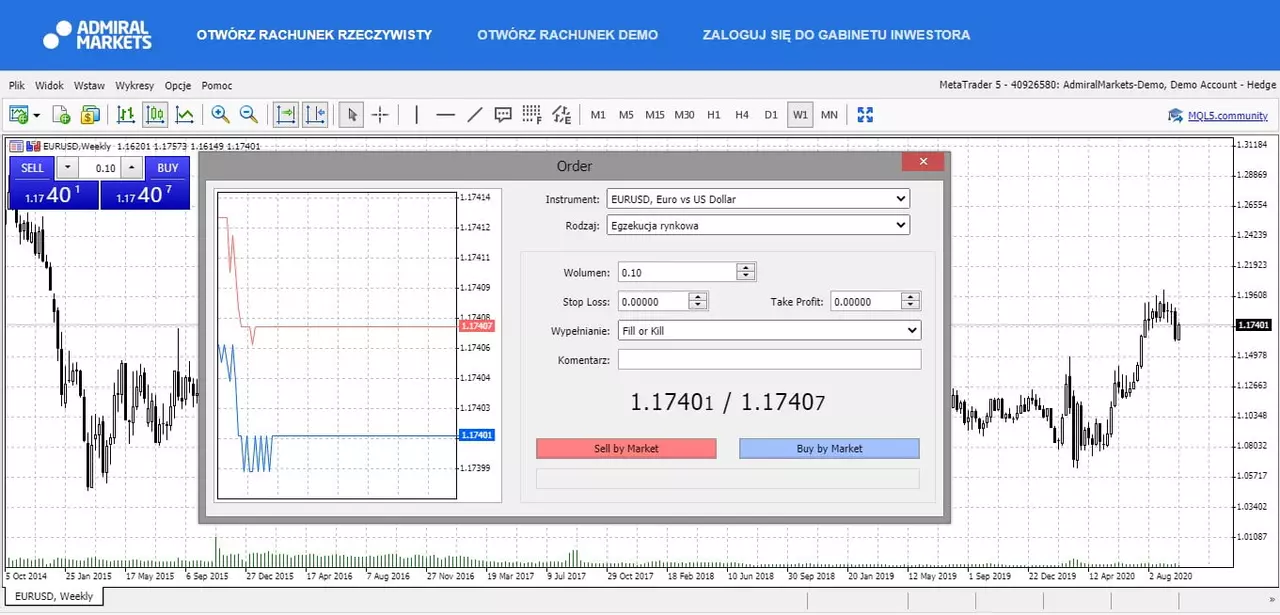Viewport: 1280px width, 615px height.
Task: Click Buy by Market button
Action: 829,448
